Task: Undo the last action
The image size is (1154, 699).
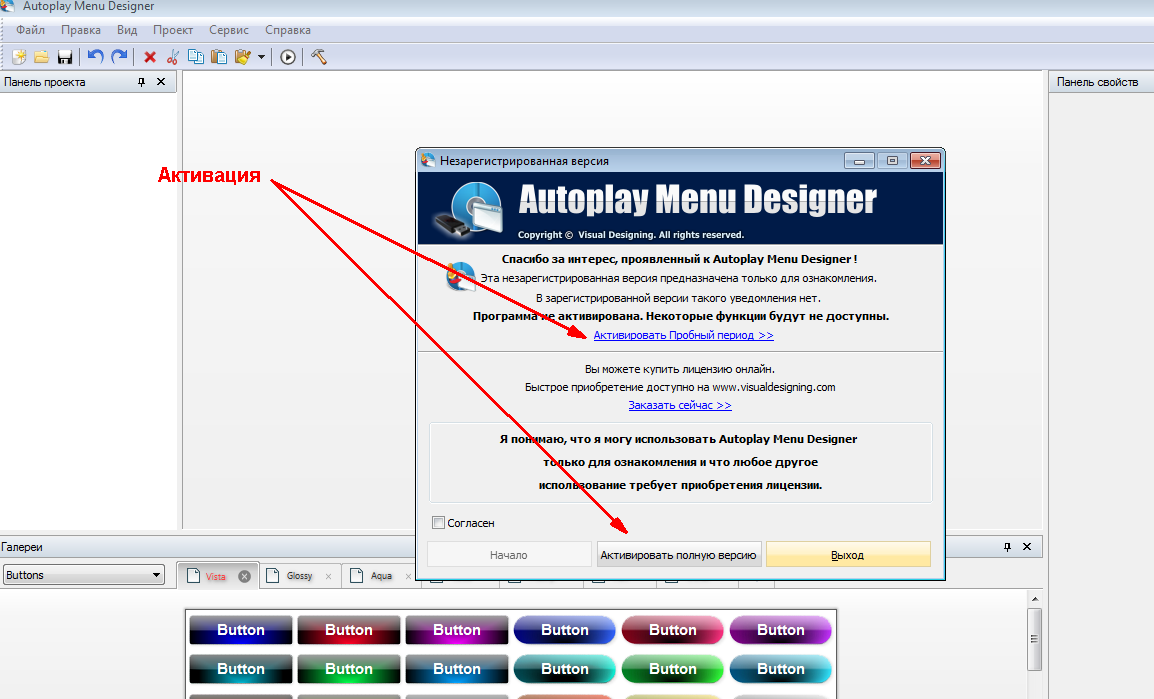Action: (94, 57)
